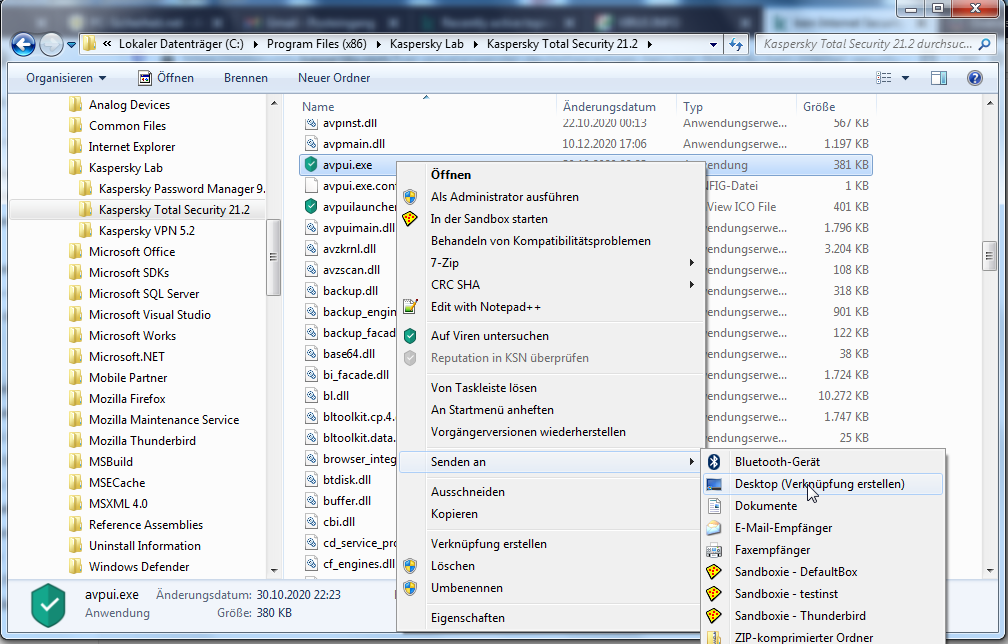Screen dimensions: 1008x644
Task: Select the buffer.dll file
Action: pos(346,501)
